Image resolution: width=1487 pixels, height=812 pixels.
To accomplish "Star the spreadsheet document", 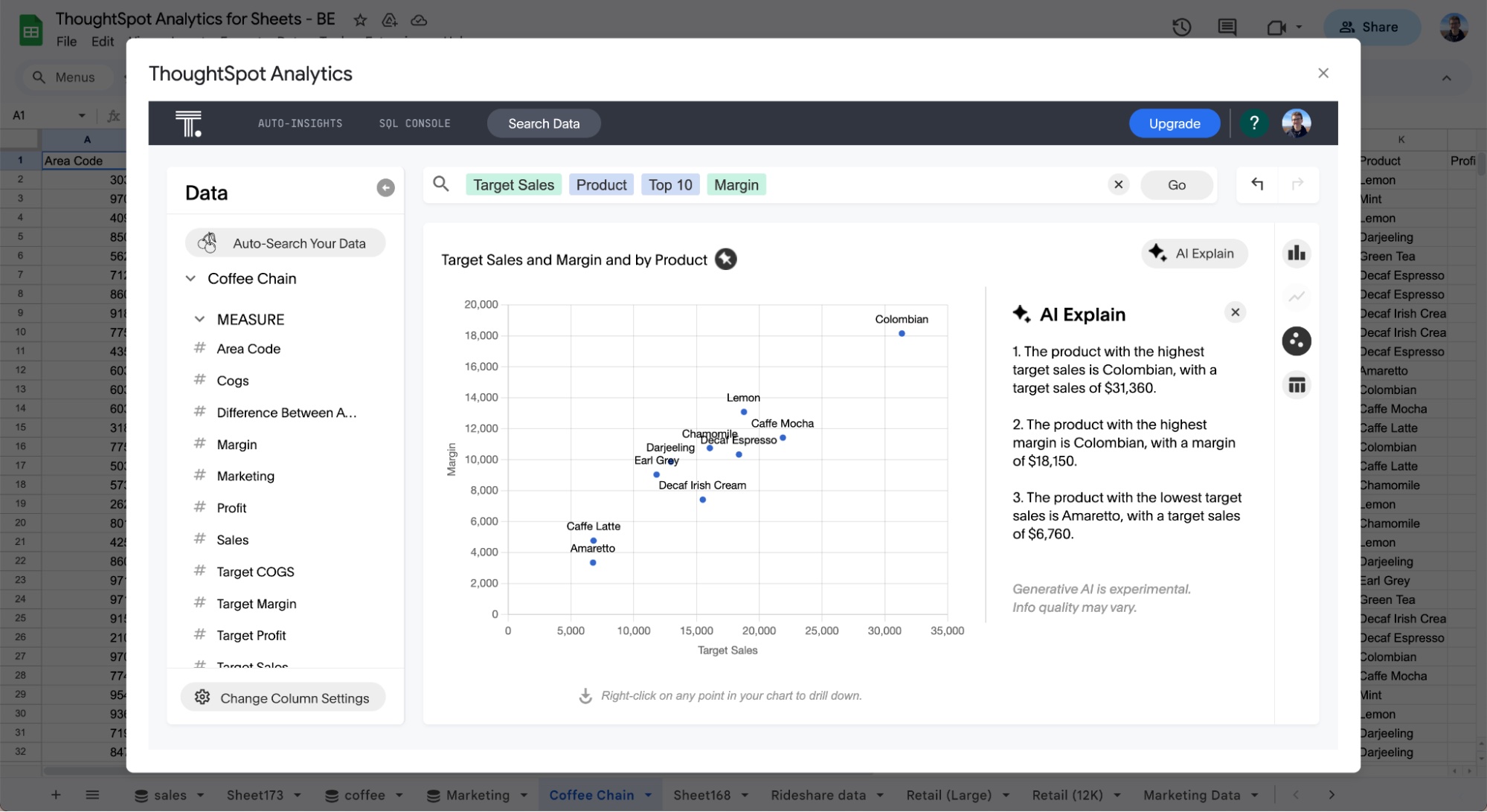I will (x=360, y=20).
